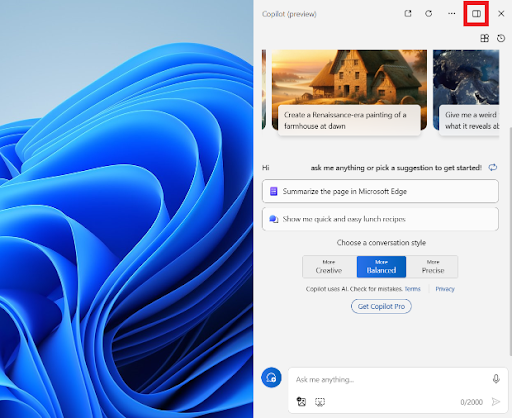Start voice input with the microphone icon
Screen dimensions: 512x418
(496, 379)
